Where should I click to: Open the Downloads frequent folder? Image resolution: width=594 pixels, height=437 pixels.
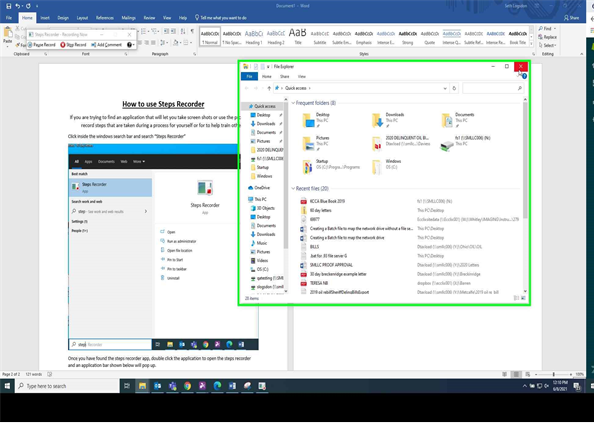pyautogui.click(x=388, y=120)
